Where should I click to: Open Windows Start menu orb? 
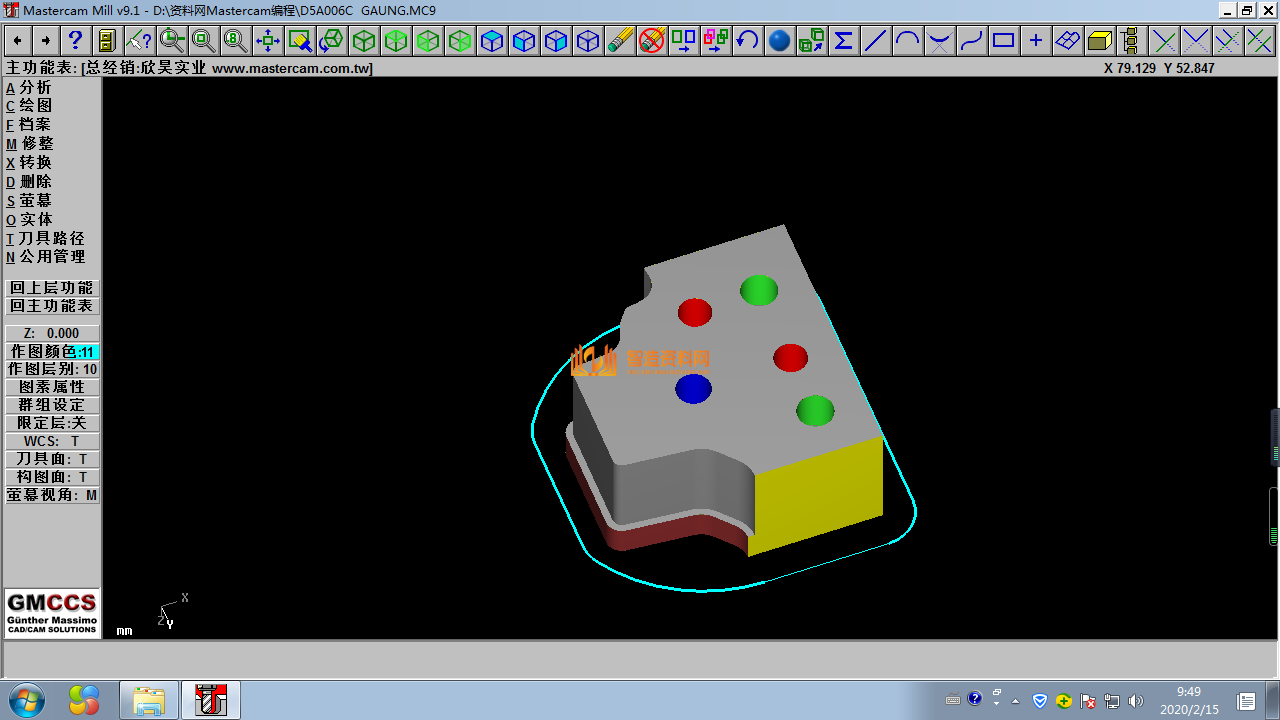[x=25, y=700]
